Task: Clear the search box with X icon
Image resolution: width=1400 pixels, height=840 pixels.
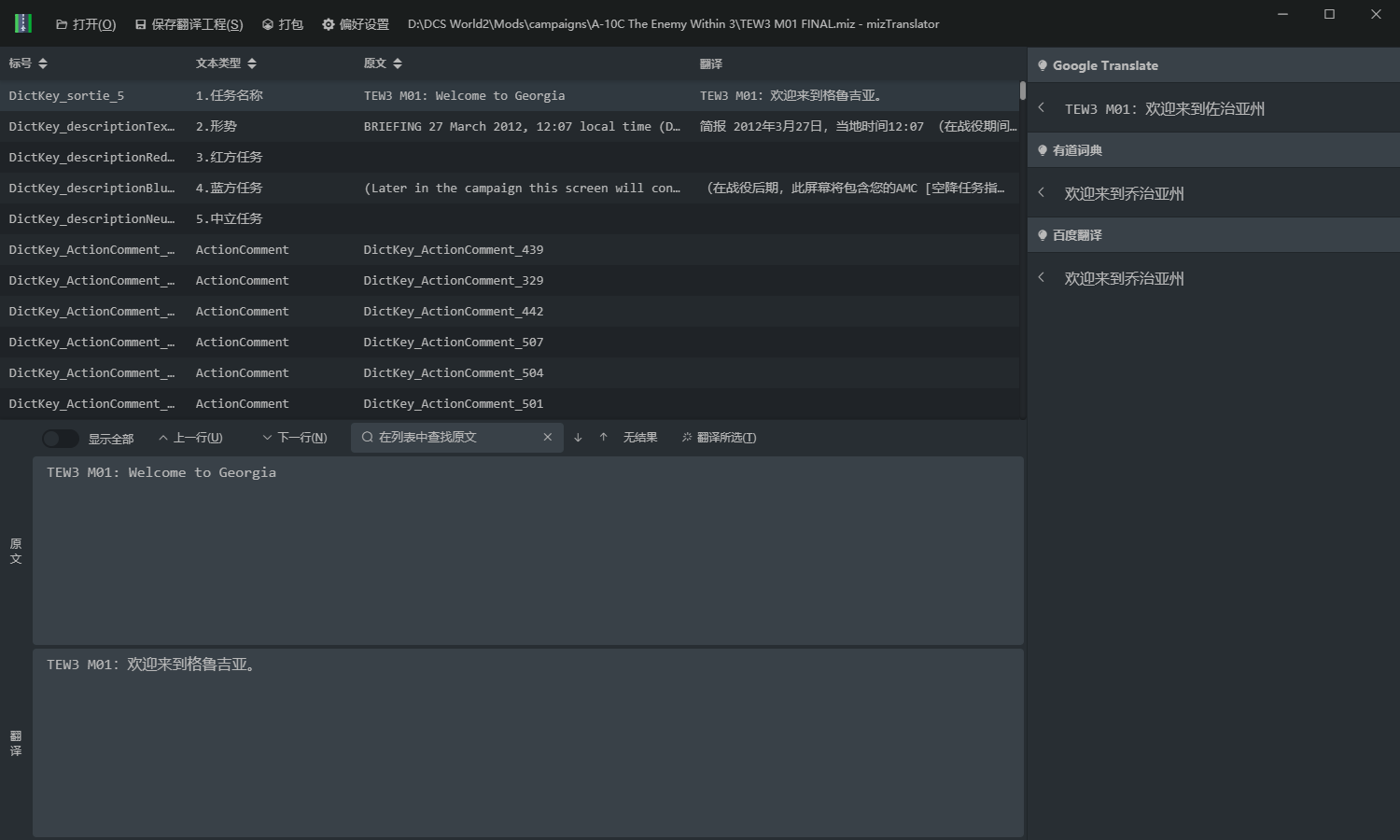Action: pyautogui.click(x=548, y=438)
